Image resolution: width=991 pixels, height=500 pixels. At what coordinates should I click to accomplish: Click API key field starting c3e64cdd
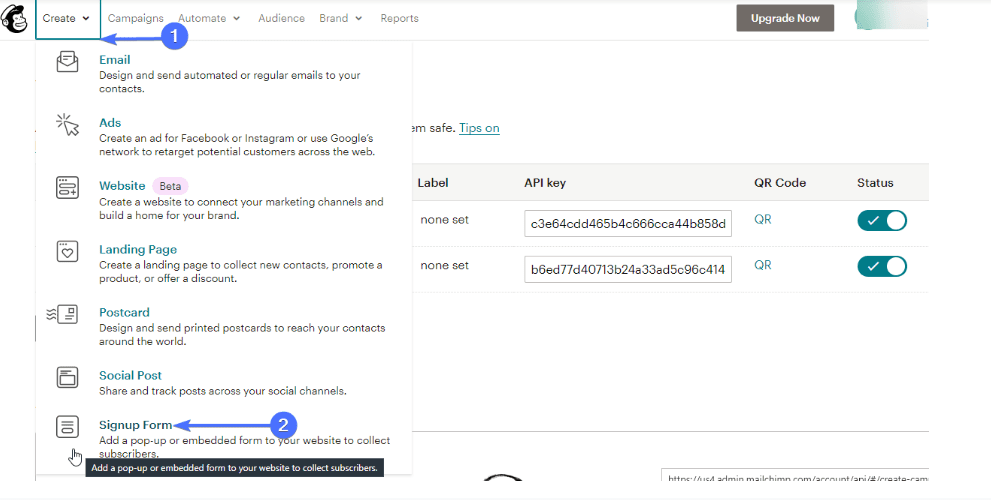coord(628,224)
